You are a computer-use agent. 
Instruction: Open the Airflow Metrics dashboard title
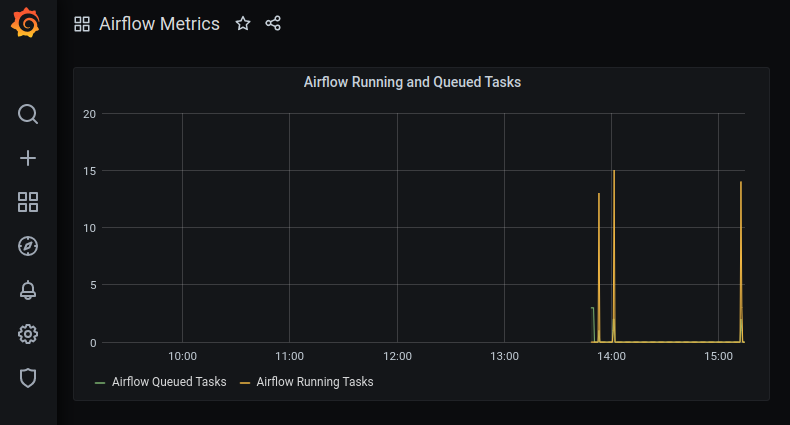(x=159, y=24)
